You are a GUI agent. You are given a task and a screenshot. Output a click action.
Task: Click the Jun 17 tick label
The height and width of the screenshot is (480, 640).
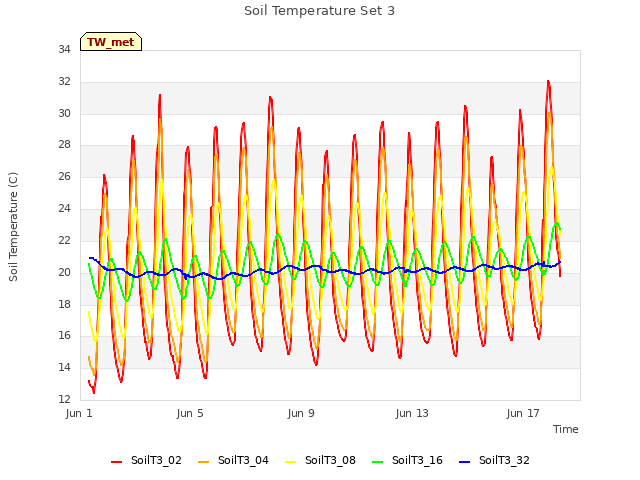[523, 413]
